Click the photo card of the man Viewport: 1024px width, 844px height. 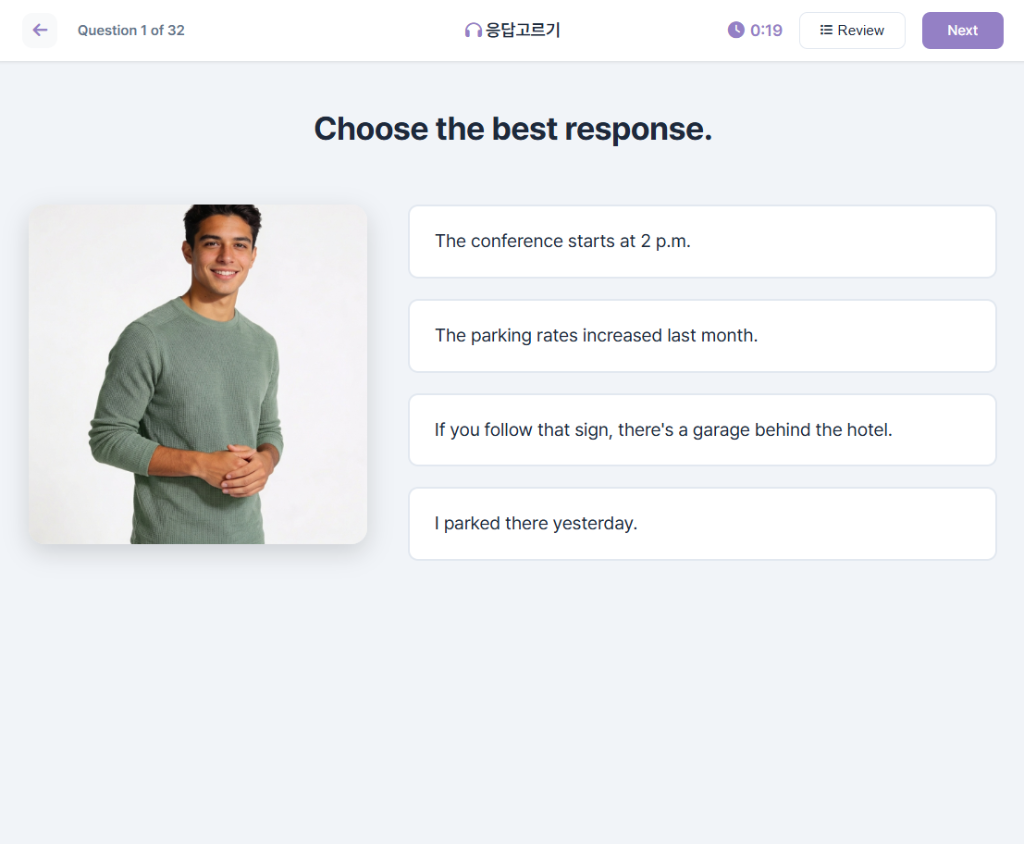198,375
